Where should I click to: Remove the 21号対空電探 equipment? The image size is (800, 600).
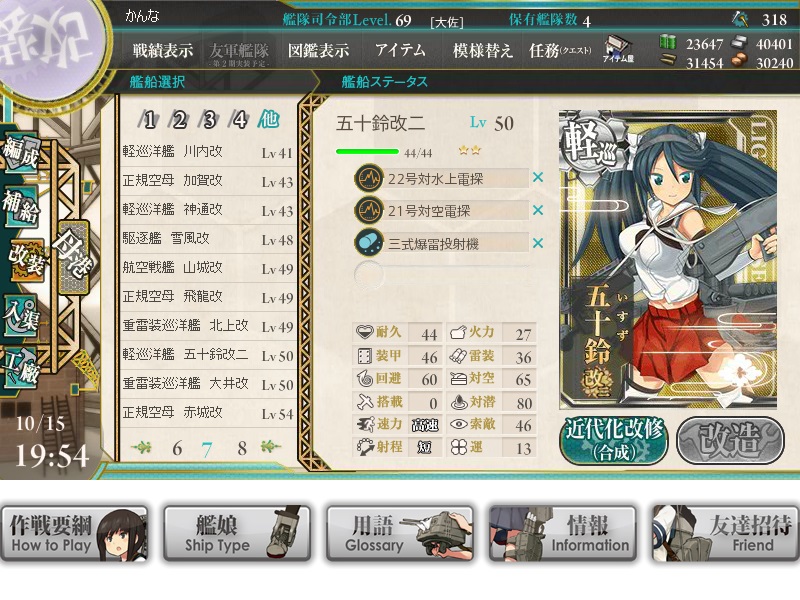coord(538,210)
